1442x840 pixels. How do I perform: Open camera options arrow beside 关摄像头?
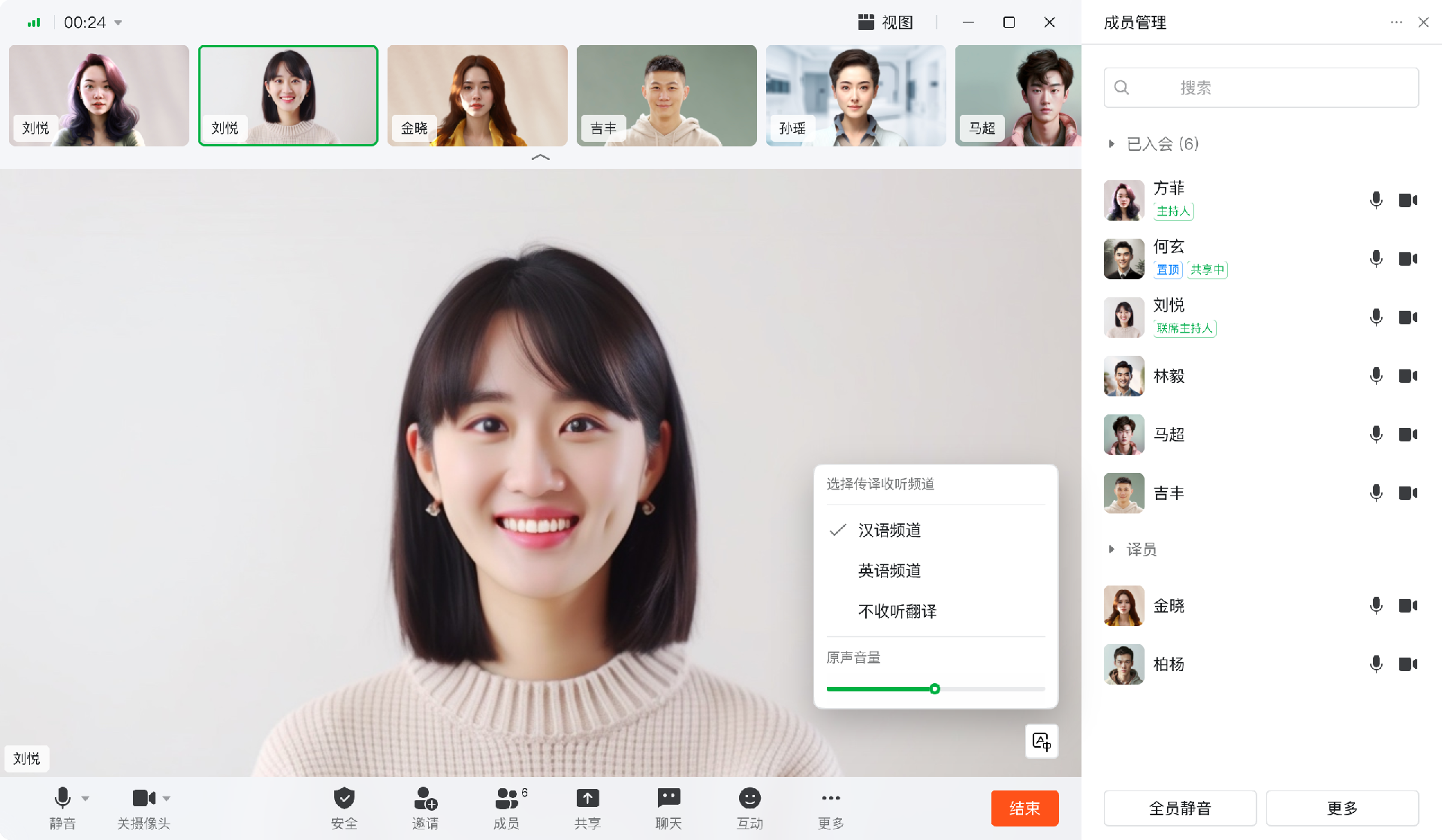click(x=167, y=799)
